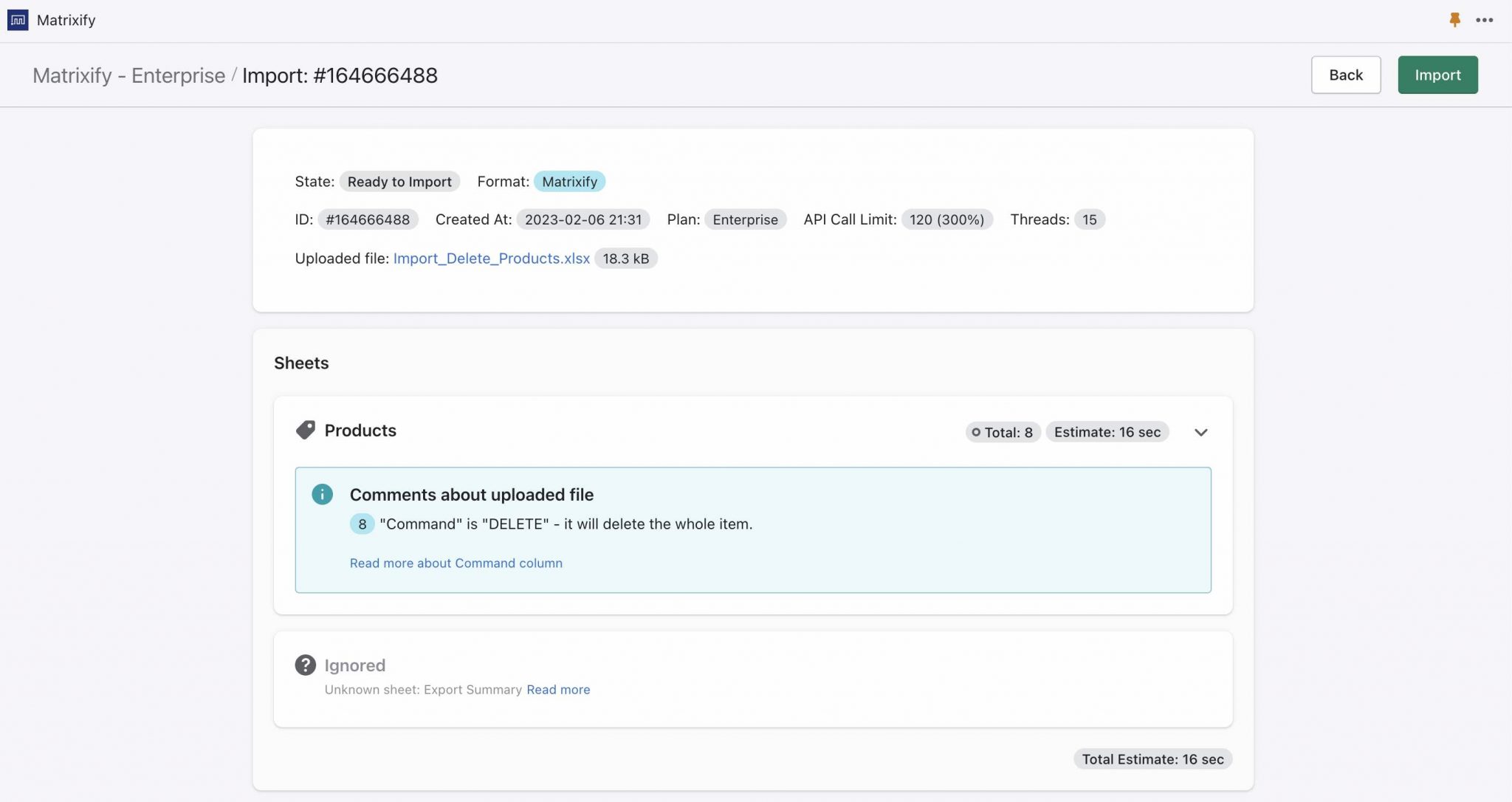The width and height of the screenshot is (1512, 802).
Task: Click the Matrixify app logo icon
Action: pos(18,20)
